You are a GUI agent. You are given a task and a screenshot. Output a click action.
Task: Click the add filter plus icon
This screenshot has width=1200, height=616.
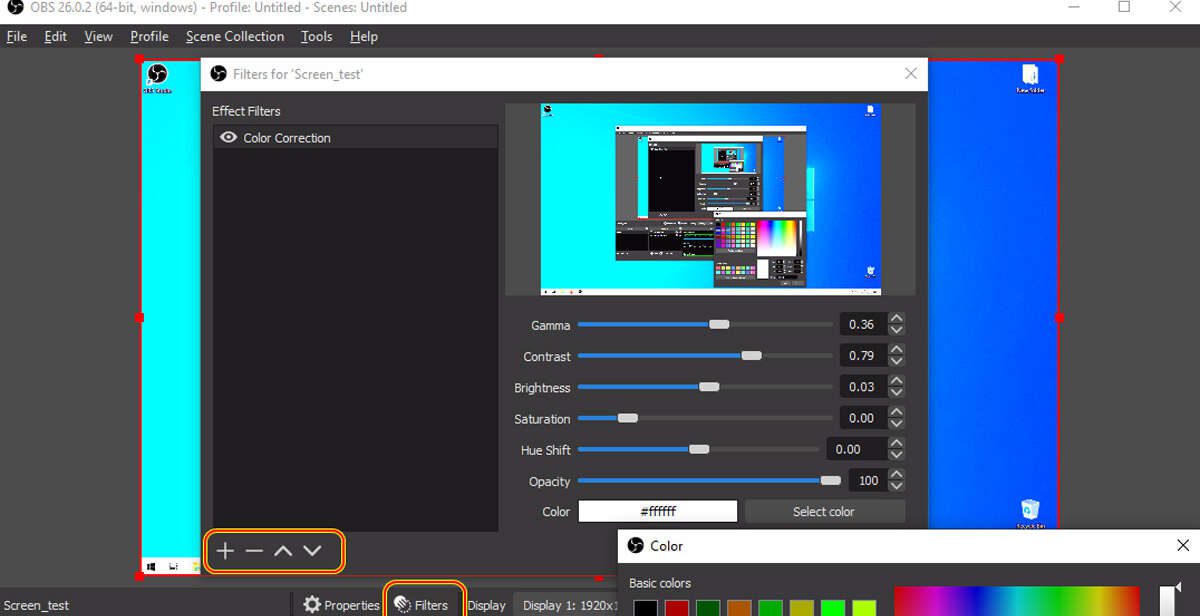click(x=224, y=551)
